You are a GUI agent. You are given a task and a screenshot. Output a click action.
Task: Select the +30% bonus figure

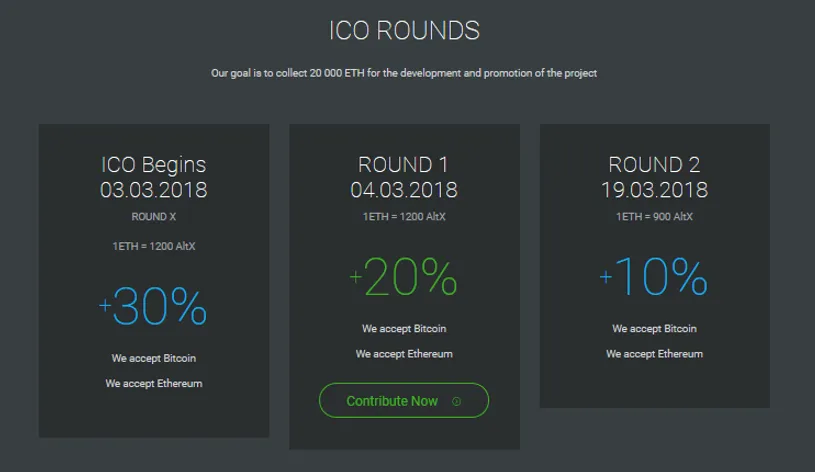[x=153, y=306]
